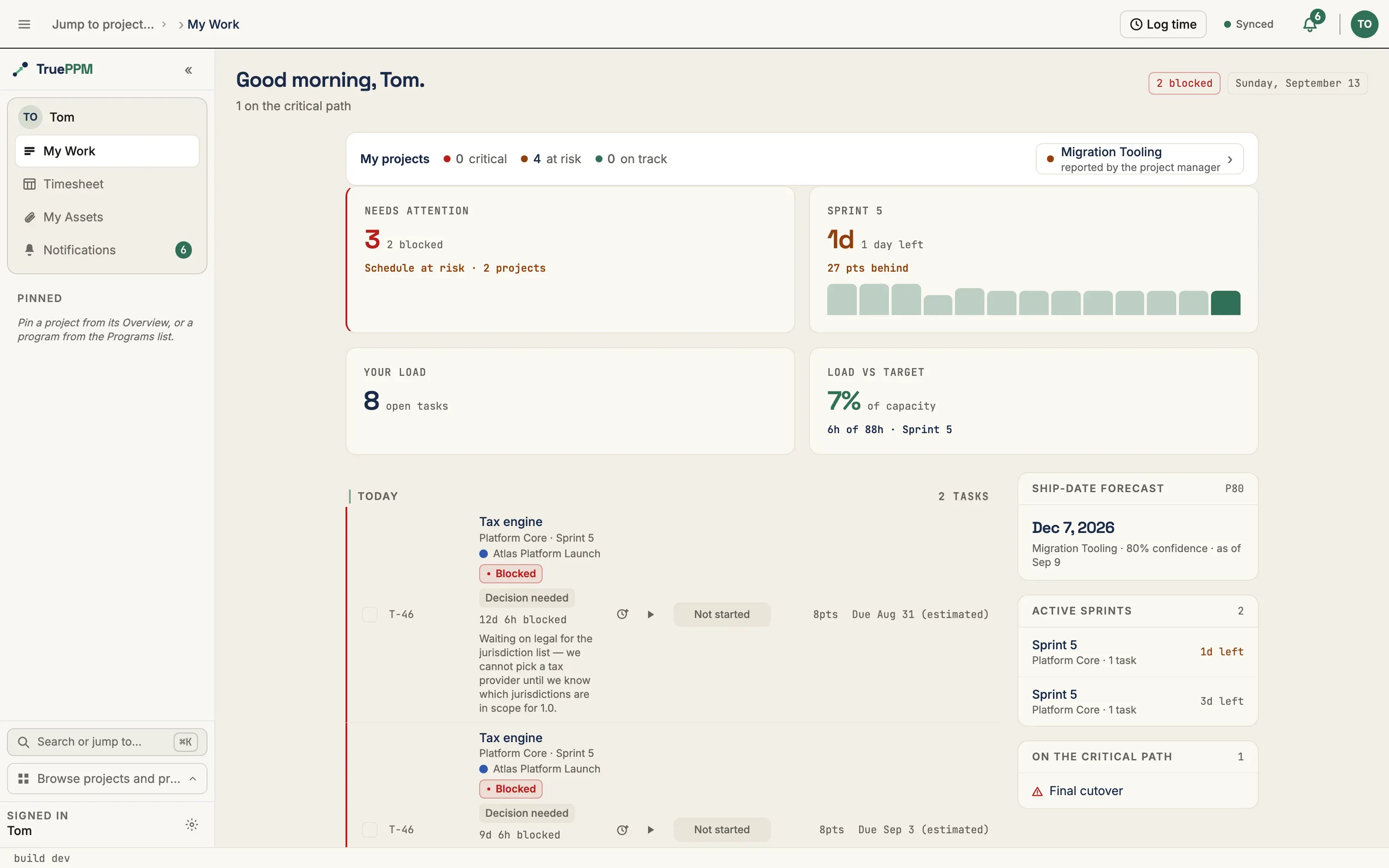1389x868 pixels.
Task: Click the warning icon beside Final cutover
Action: coord(1037,792)
